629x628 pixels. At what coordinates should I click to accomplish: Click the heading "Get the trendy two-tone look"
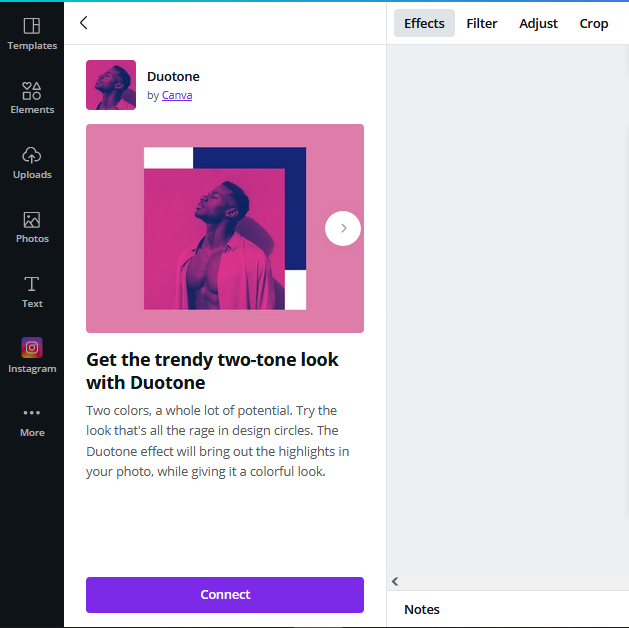[x=212, y=371]
